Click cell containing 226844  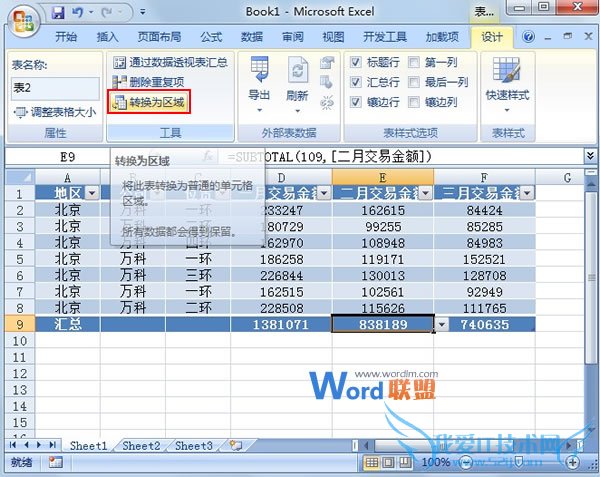click(281, 275)
